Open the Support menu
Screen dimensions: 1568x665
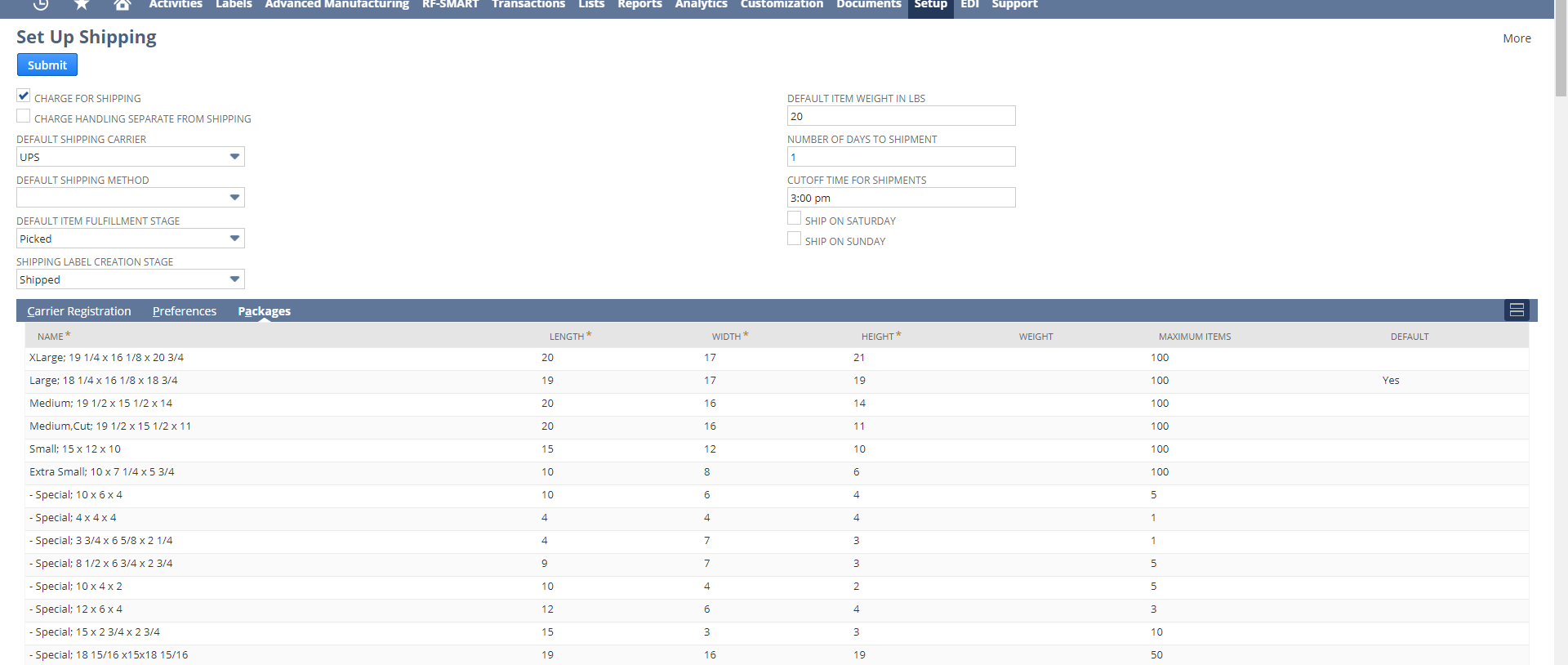pos(1014,5)
